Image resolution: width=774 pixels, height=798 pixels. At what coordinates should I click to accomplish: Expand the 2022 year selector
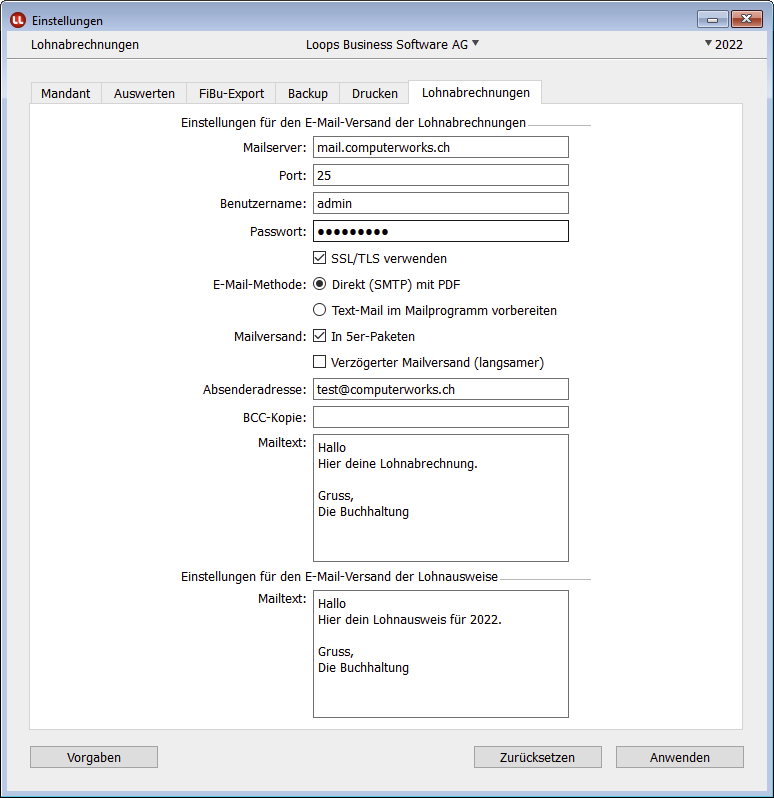click(723, 44)
